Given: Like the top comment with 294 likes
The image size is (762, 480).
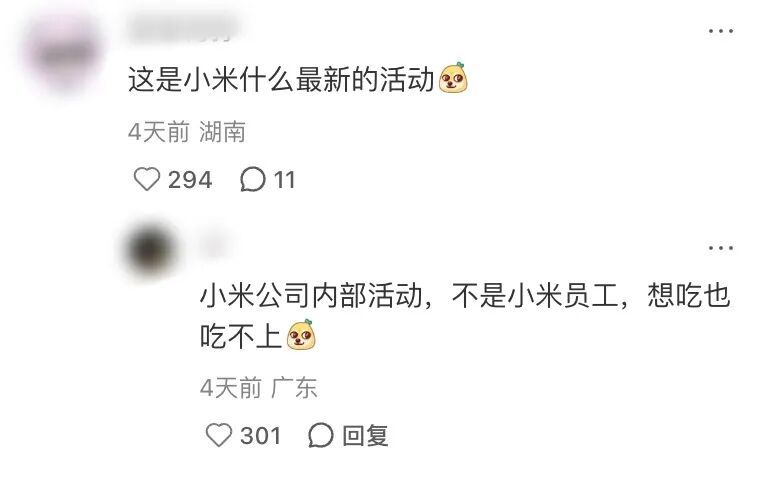Looking at the screenshot, I should pyautogui.click(x=147, y=179).
